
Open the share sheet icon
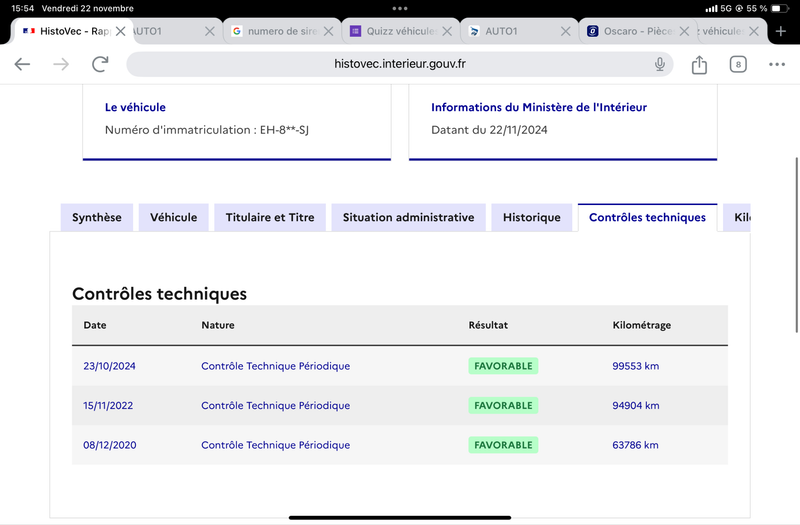pos(699,64)
